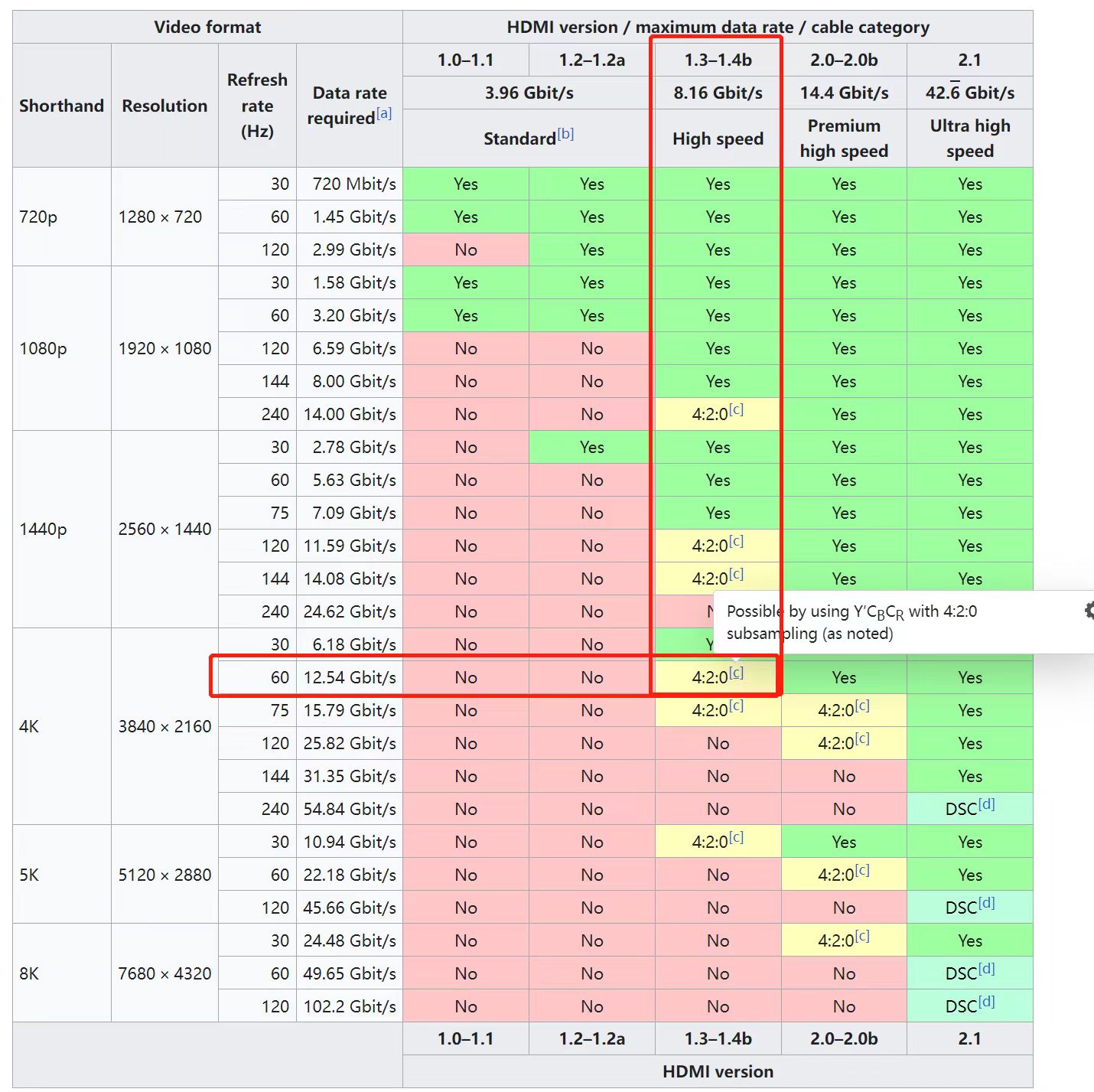1094x1092 pixels.
Task: Click DSC footnote [d] in 4K 240 Hz row
Action: (987, 804)
